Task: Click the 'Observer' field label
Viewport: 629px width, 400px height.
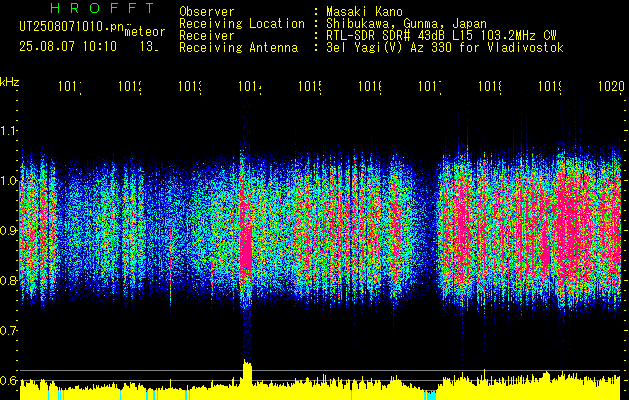Action: [207, 12]
